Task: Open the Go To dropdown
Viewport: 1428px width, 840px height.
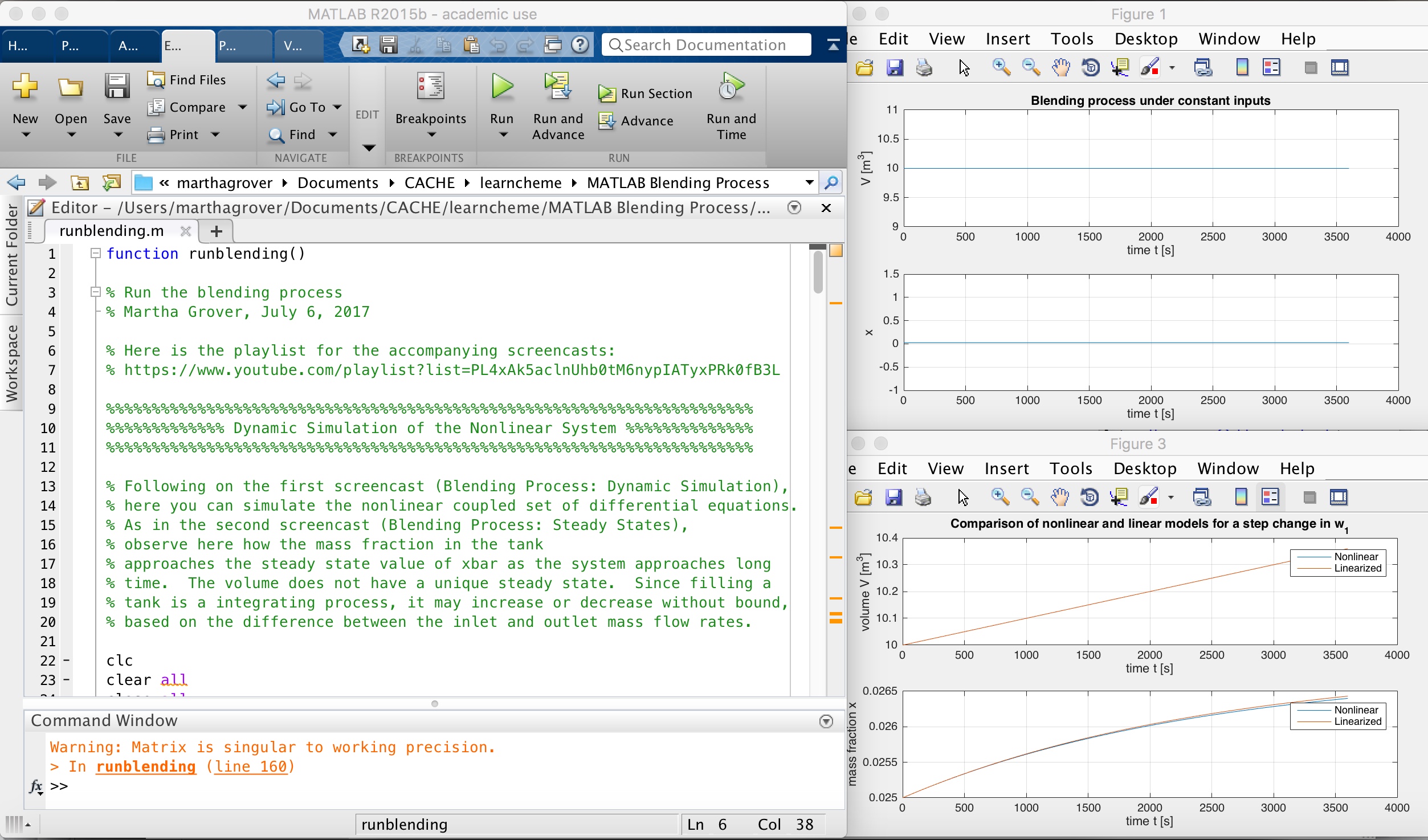Action: [337, 107]
